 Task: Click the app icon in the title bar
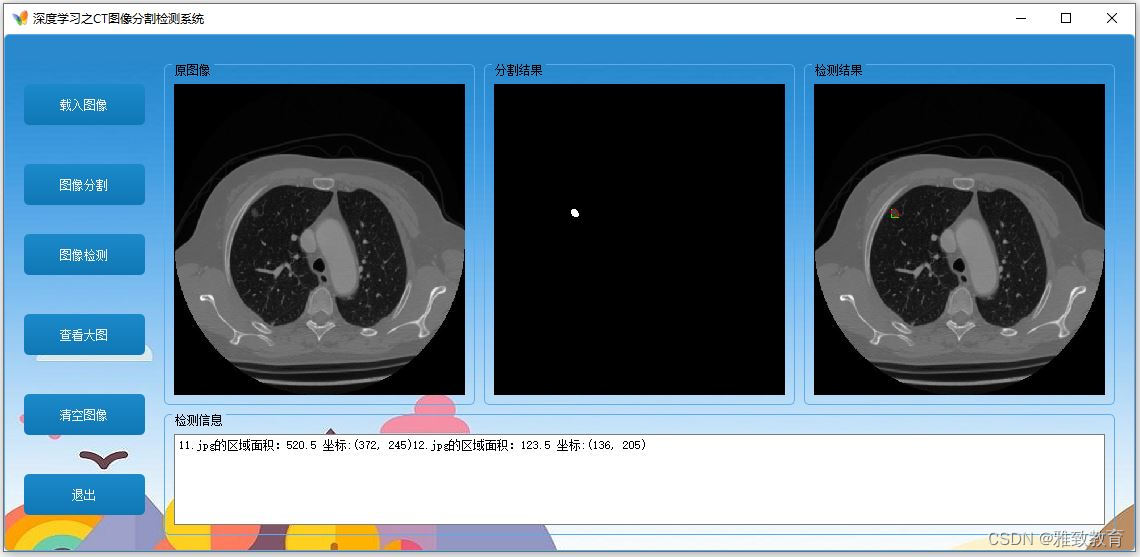[x=20, y=18]
